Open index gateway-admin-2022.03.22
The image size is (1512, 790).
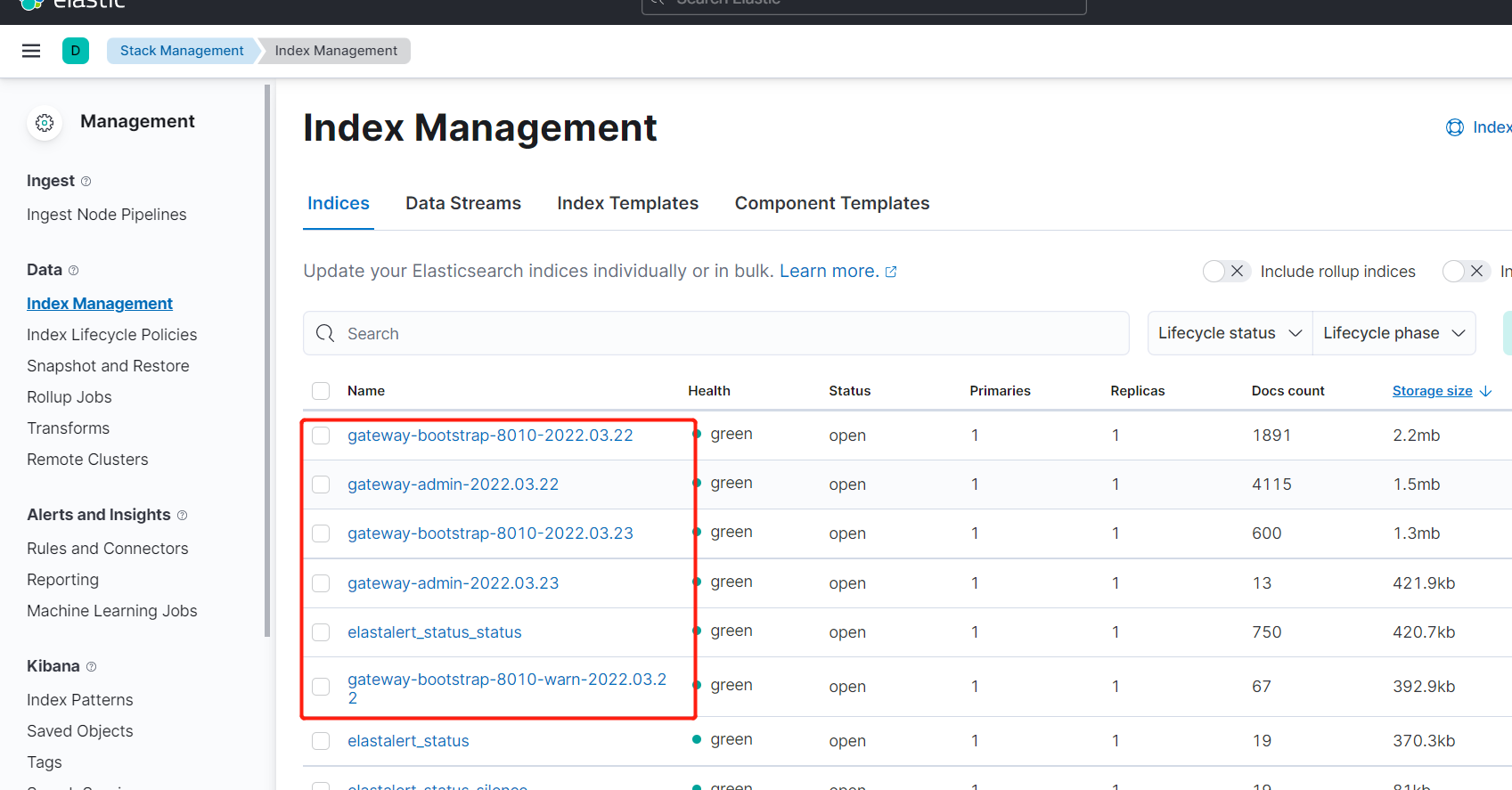click(x=453, y=485)
